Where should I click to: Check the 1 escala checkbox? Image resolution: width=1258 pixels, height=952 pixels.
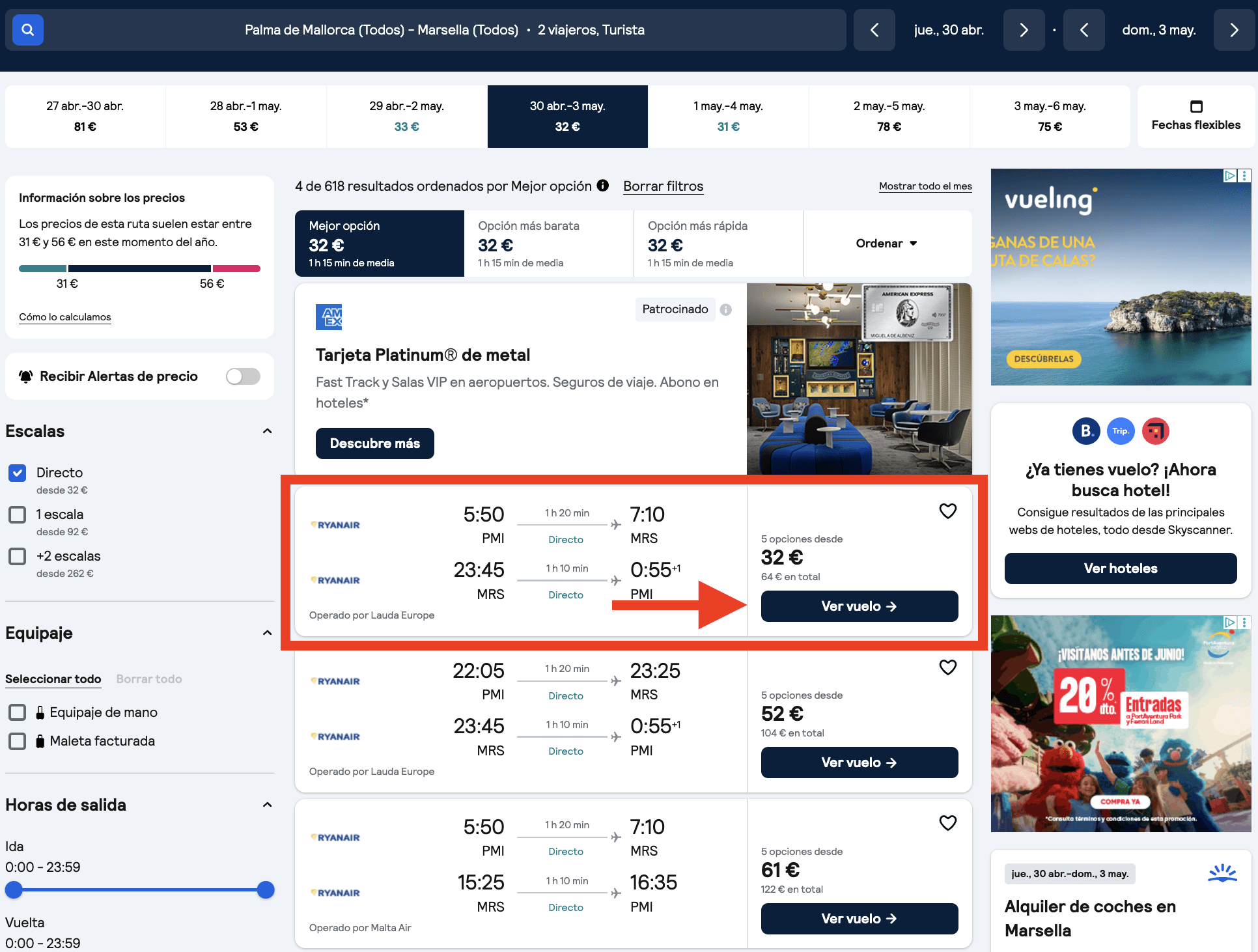pyautogui.click(x=18, y=514)
